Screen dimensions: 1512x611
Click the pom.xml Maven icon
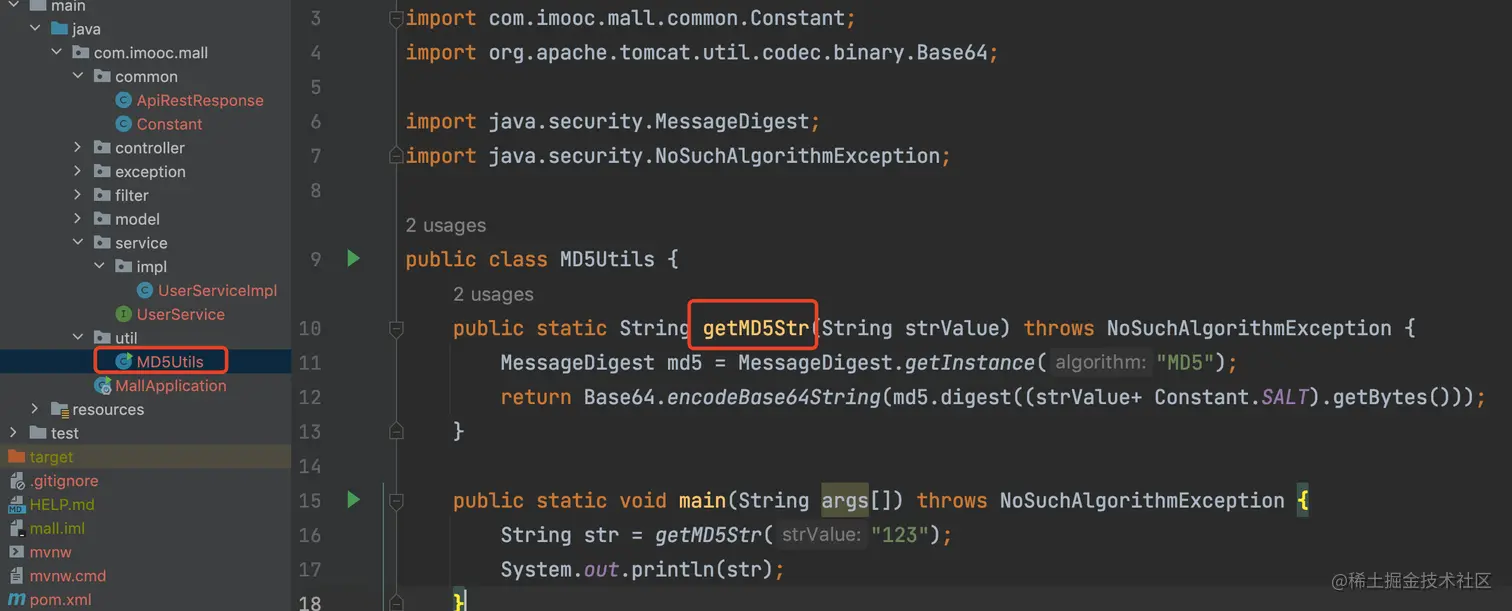tap(16, 600)
